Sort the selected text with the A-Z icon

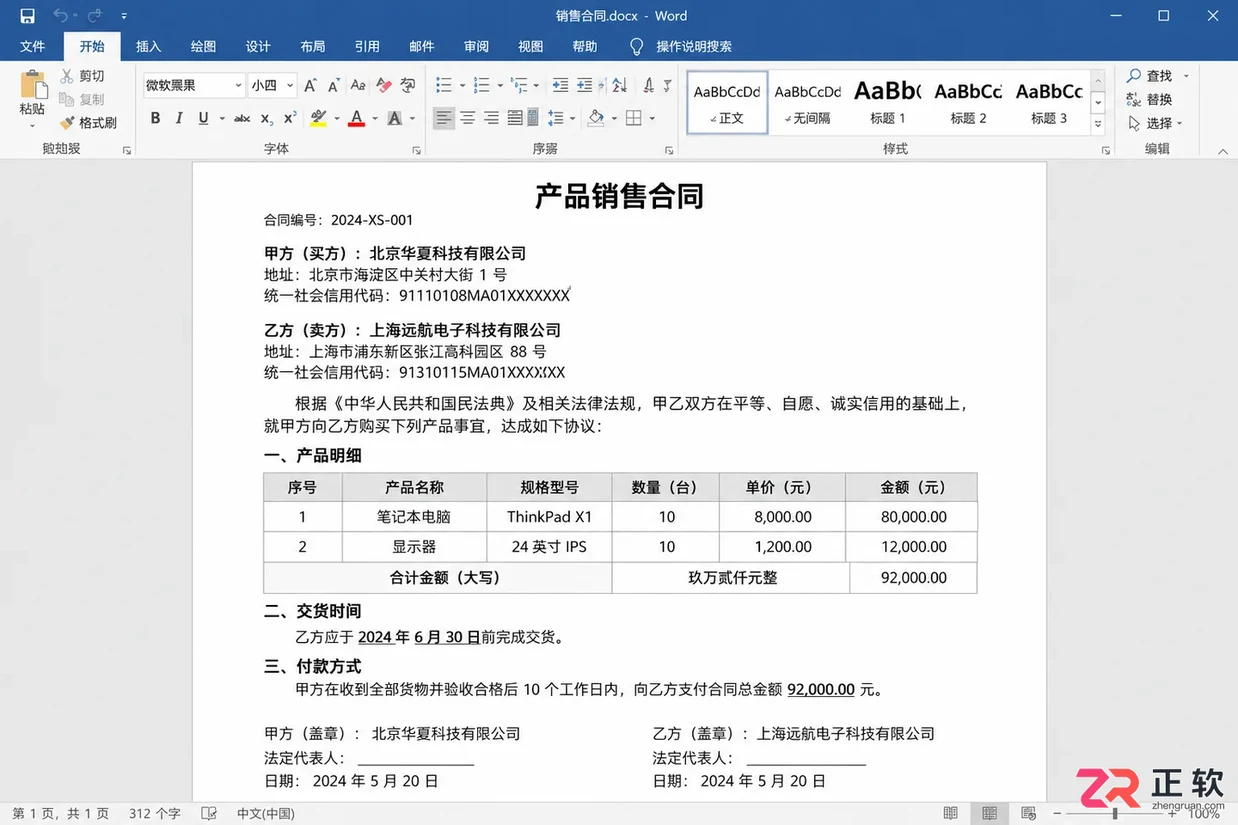click(619, 86)
